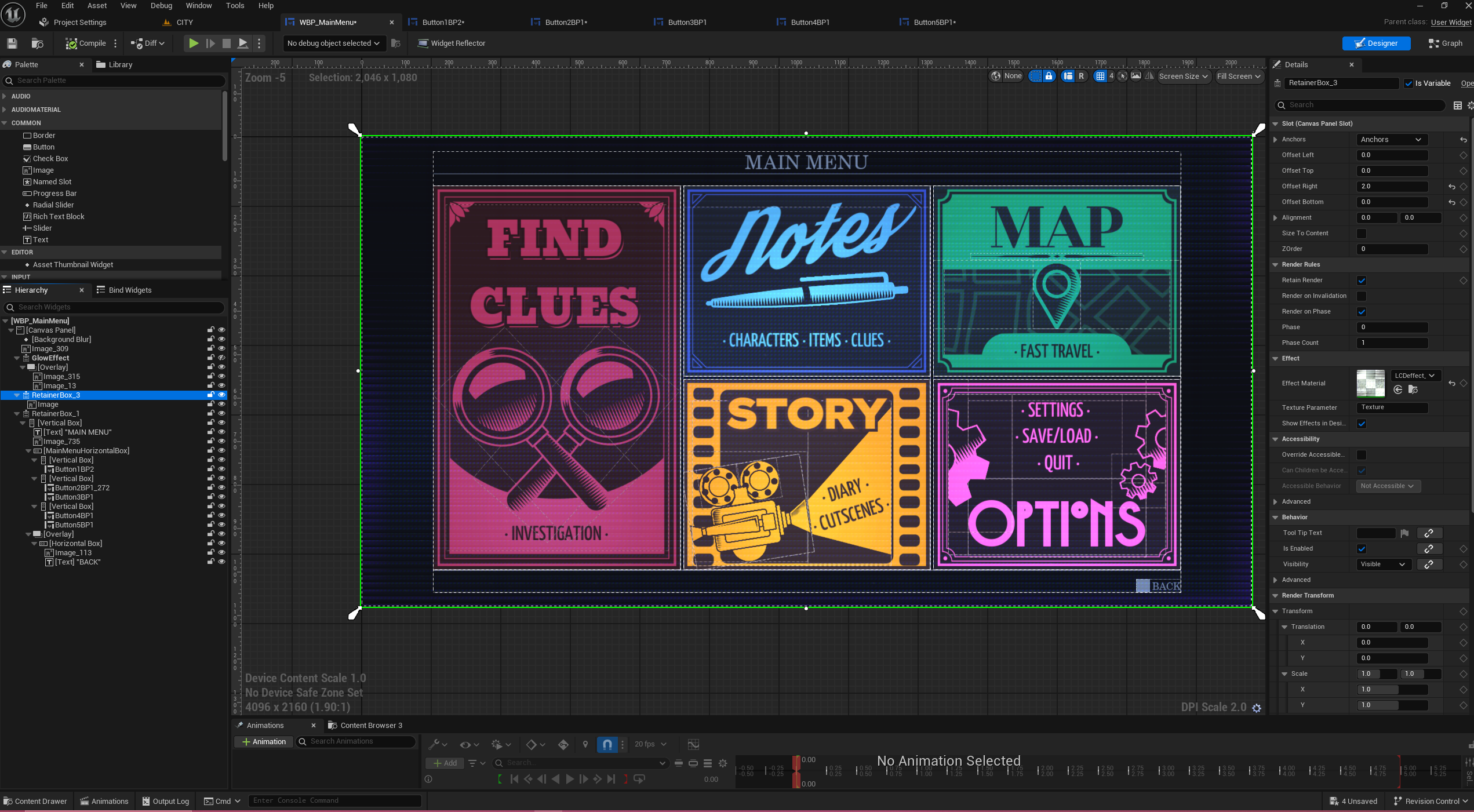This screenshot has height=812, width=1474.
Task: Toggle Is Enabled checkbox
Action: coord(1362,549)
